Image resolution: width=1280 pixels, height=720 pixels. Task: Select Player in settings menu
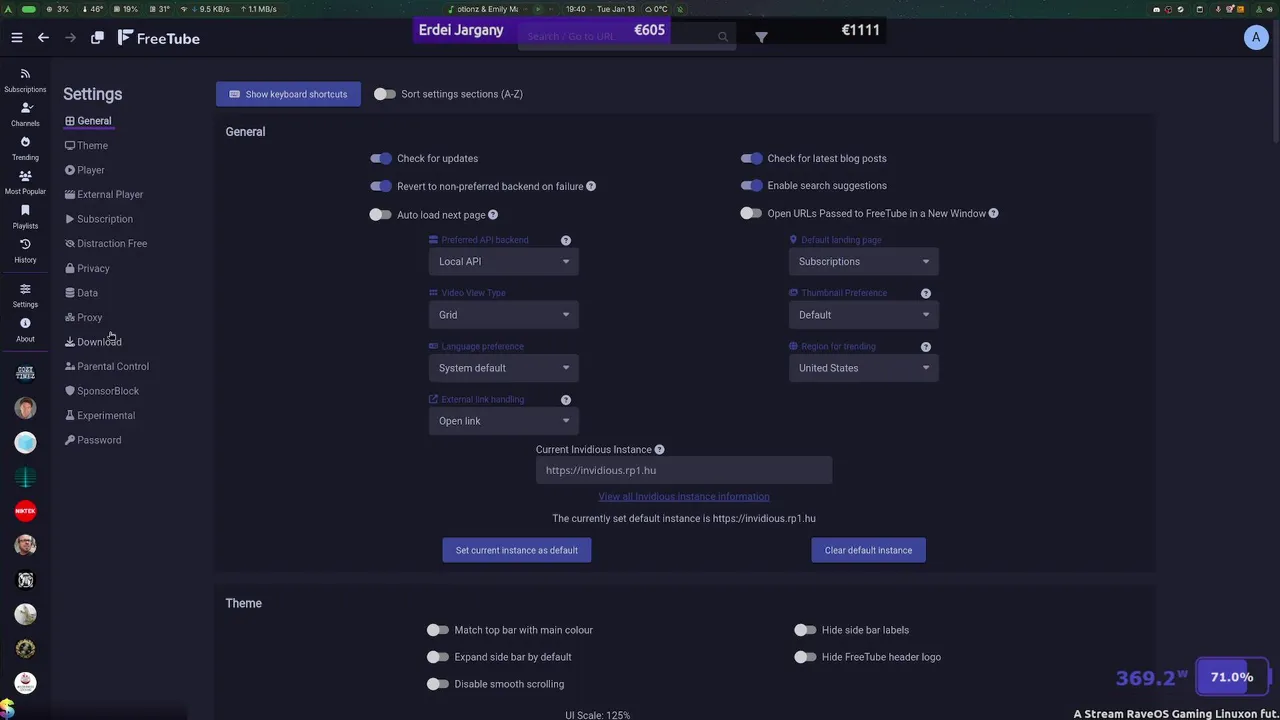(85, 170)
